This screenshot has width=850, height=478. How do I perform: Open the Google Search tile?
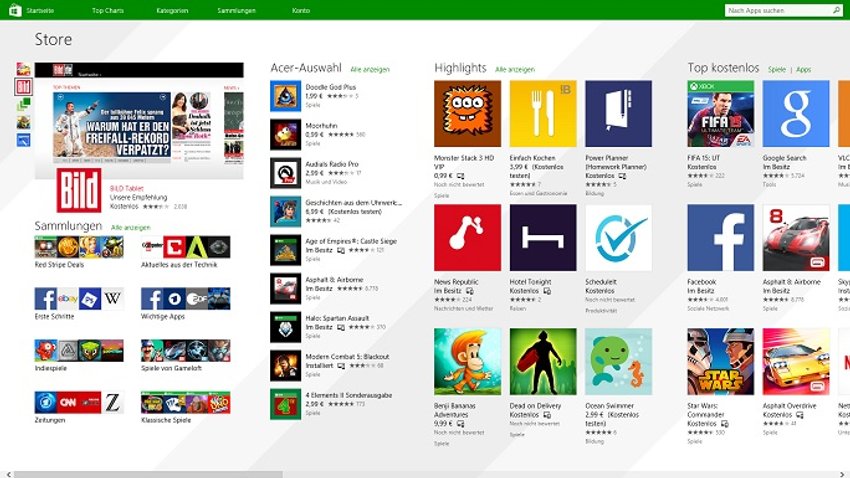click(796, 114)
